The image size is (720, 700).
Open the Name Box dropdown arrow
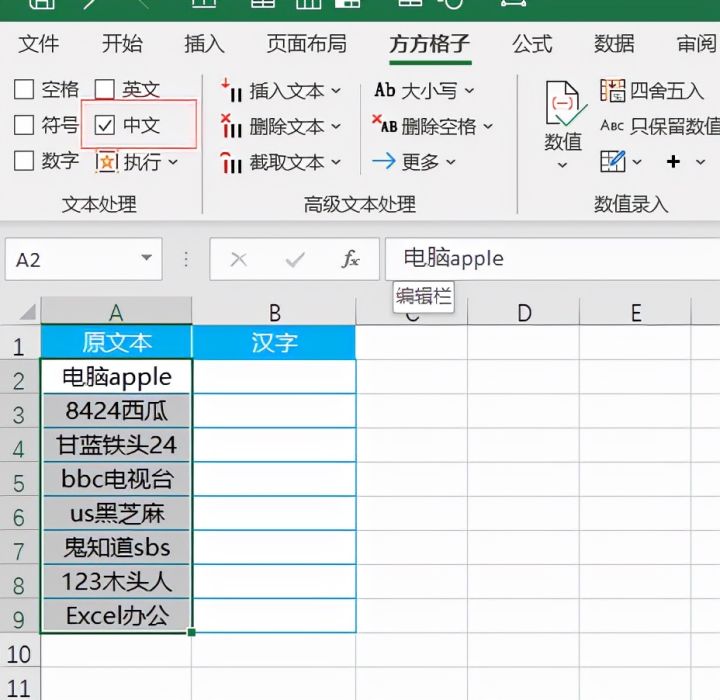point(146,258)
